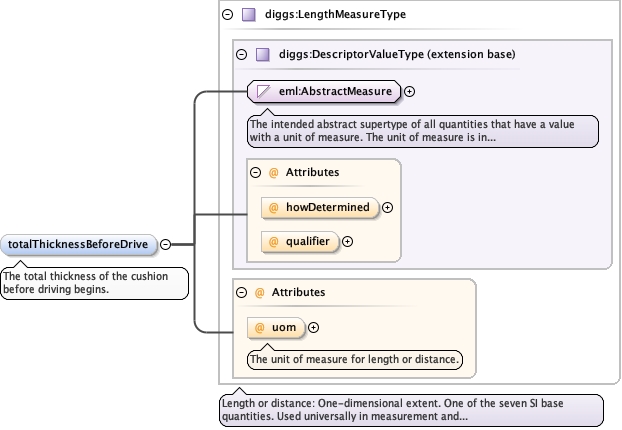
Task: Click the @ icon of the Attributes group containing howDetermined
Action: [273, 172]
